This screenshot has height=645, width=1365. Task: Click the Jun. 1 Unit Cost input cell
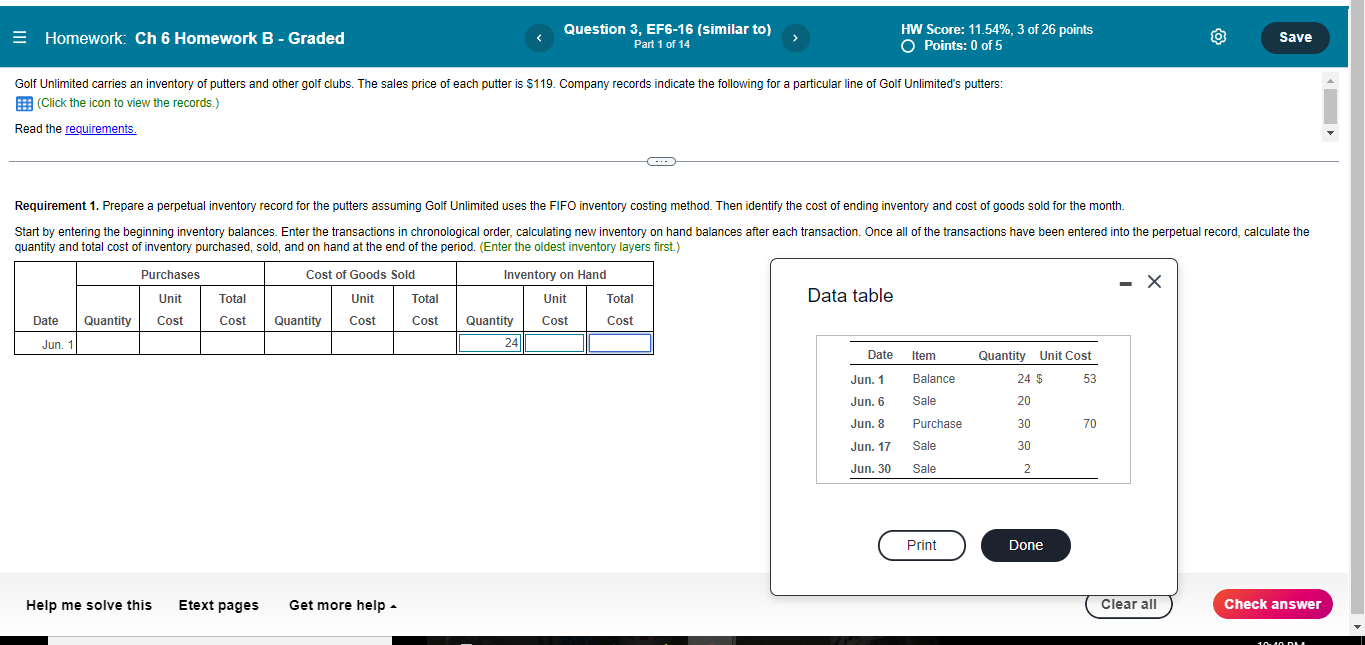554,343
